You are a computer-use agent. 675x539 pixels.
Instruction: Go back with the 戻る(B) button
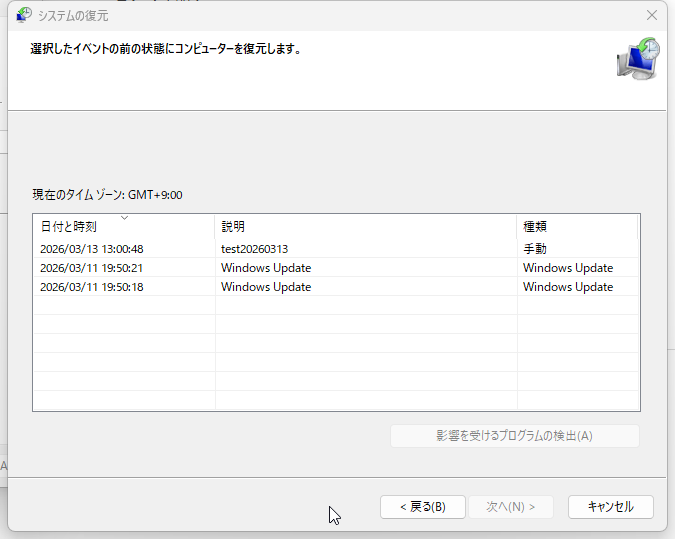pyautogui.click(x=423, y=507)
